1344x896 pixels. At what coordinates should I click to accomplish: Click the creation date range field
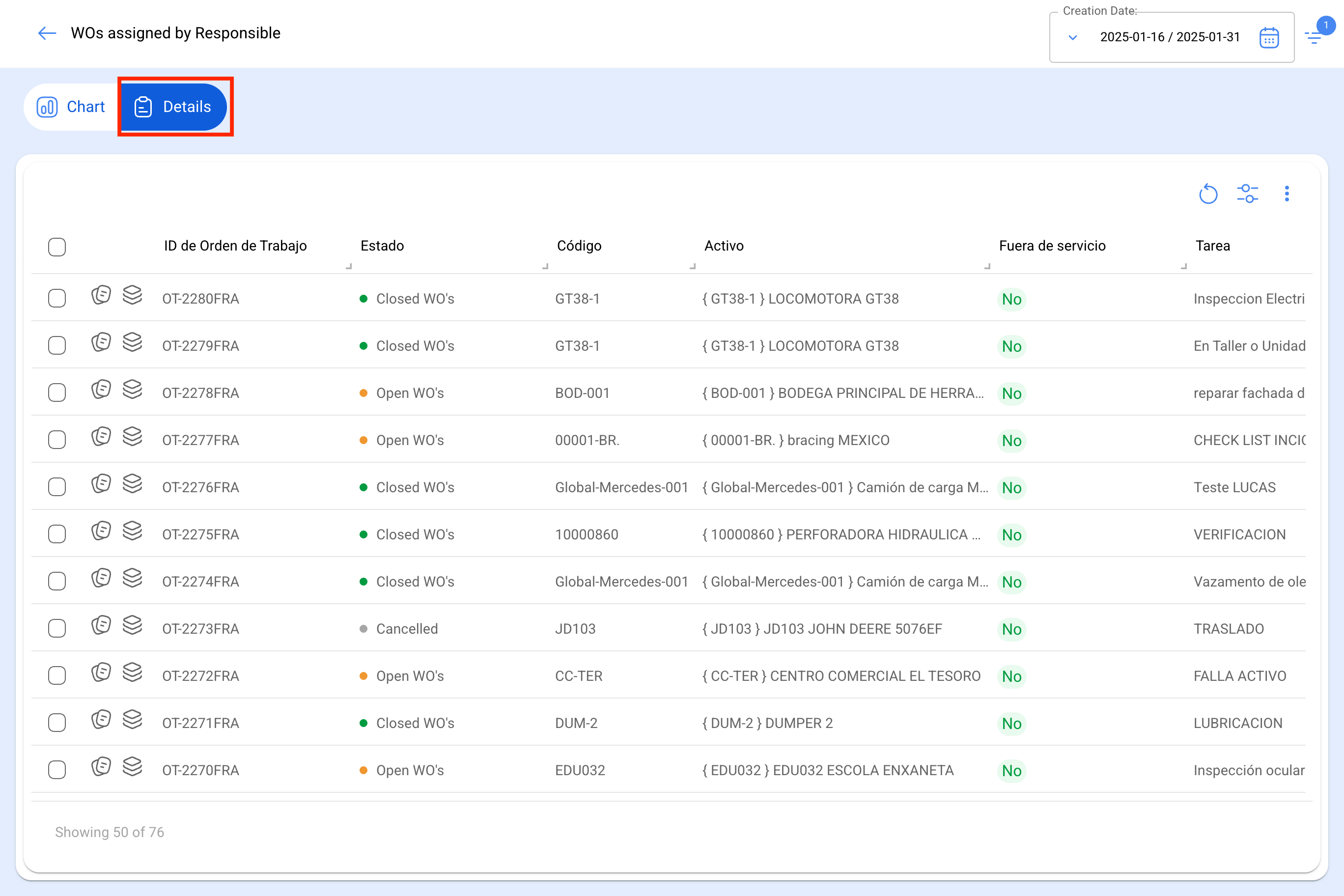(x=1171, y=37)
